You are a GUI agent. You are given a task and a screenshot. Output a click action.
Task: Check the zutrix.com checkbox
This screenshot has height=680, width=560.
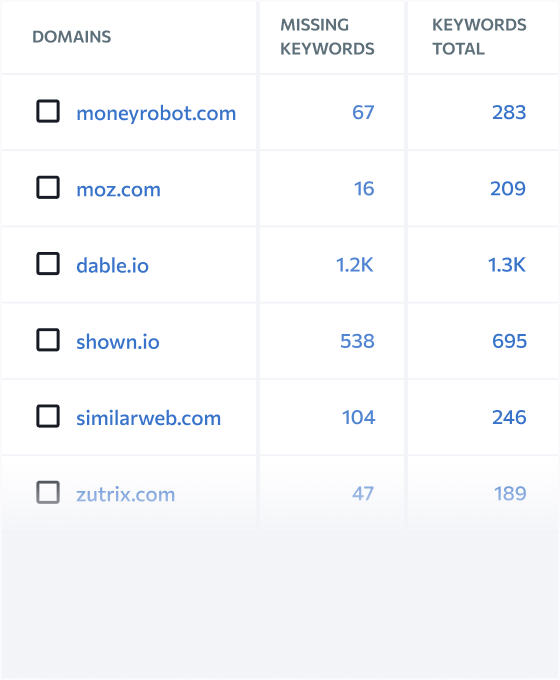pyautogui.click(x=48, y=492)
